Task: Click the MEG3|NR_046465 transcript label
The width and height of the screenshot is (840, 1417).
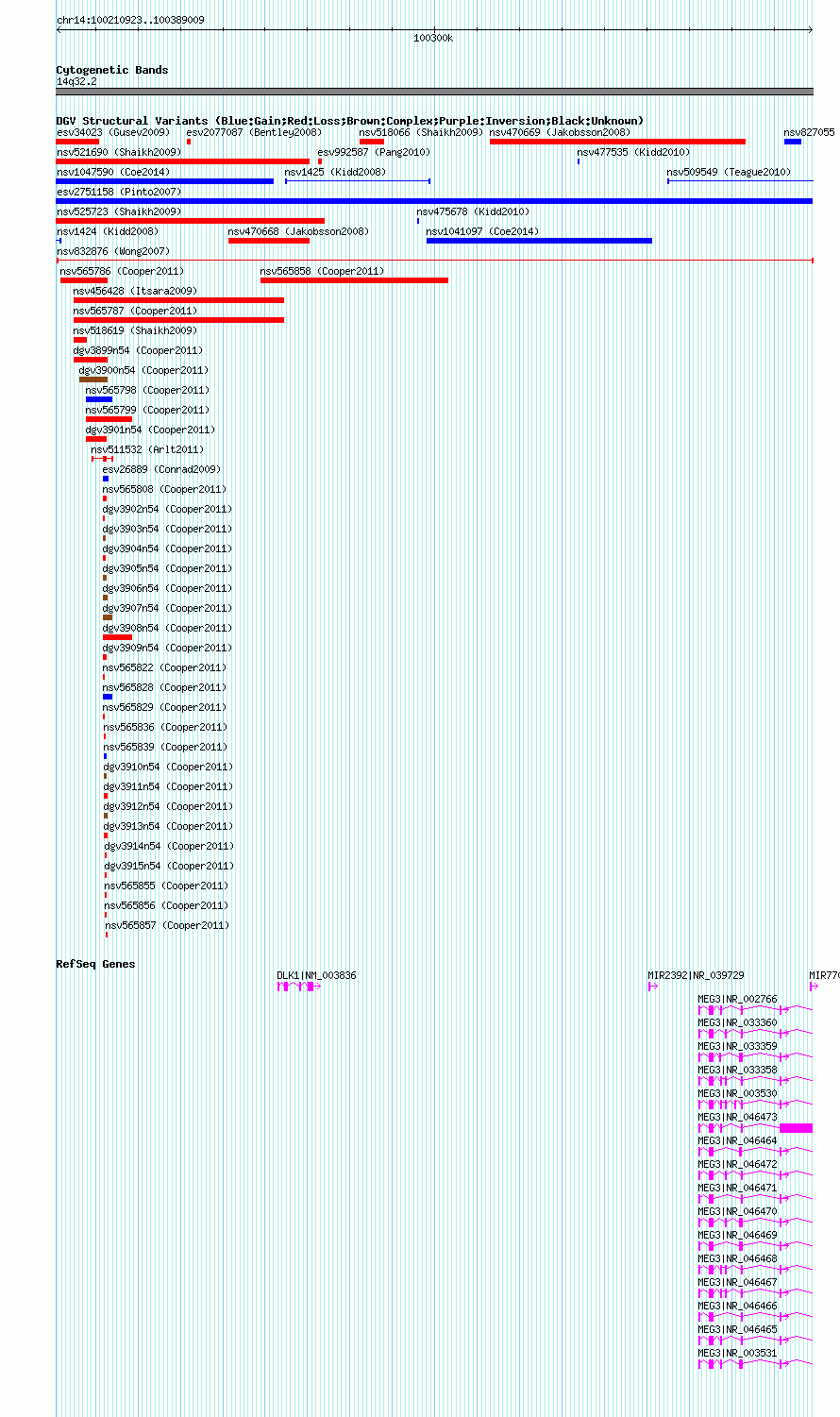Action: [738, 1329]
